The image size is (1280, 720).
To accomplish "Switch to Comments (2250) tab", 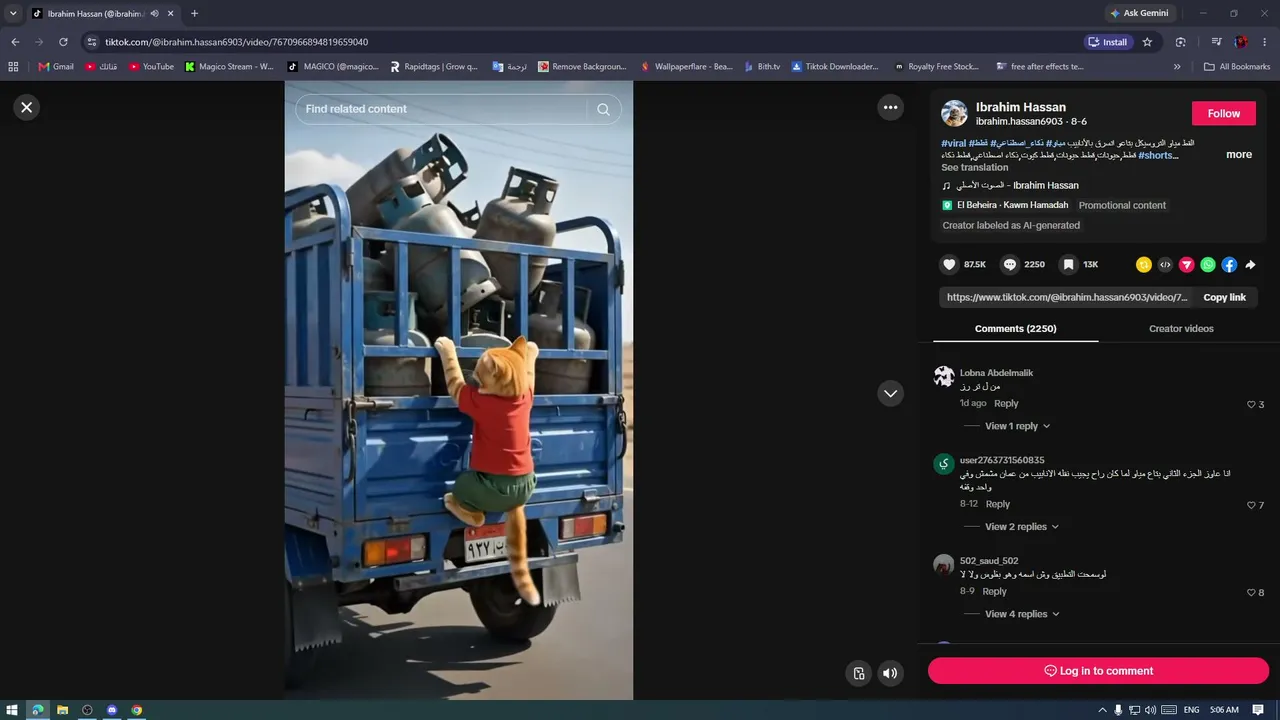I will click(1015, 328).
